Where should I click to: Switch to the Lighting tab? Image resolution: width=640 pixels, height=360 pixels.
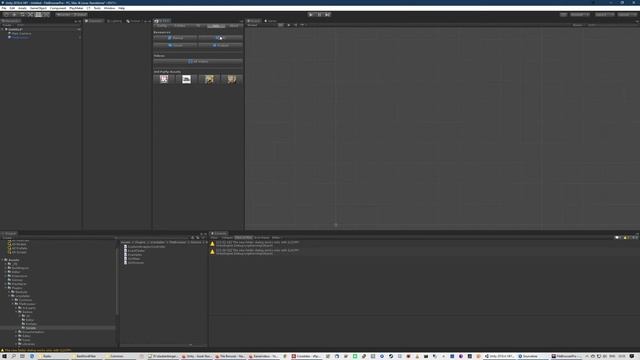(x=115, y=21)
